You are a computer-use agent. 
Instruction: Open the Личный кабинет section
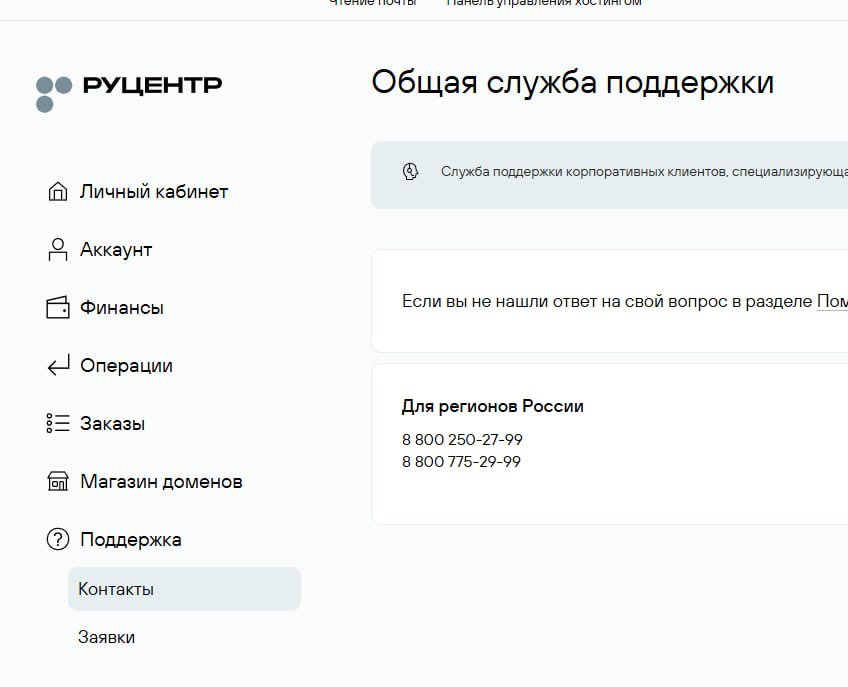coord(154,191)
